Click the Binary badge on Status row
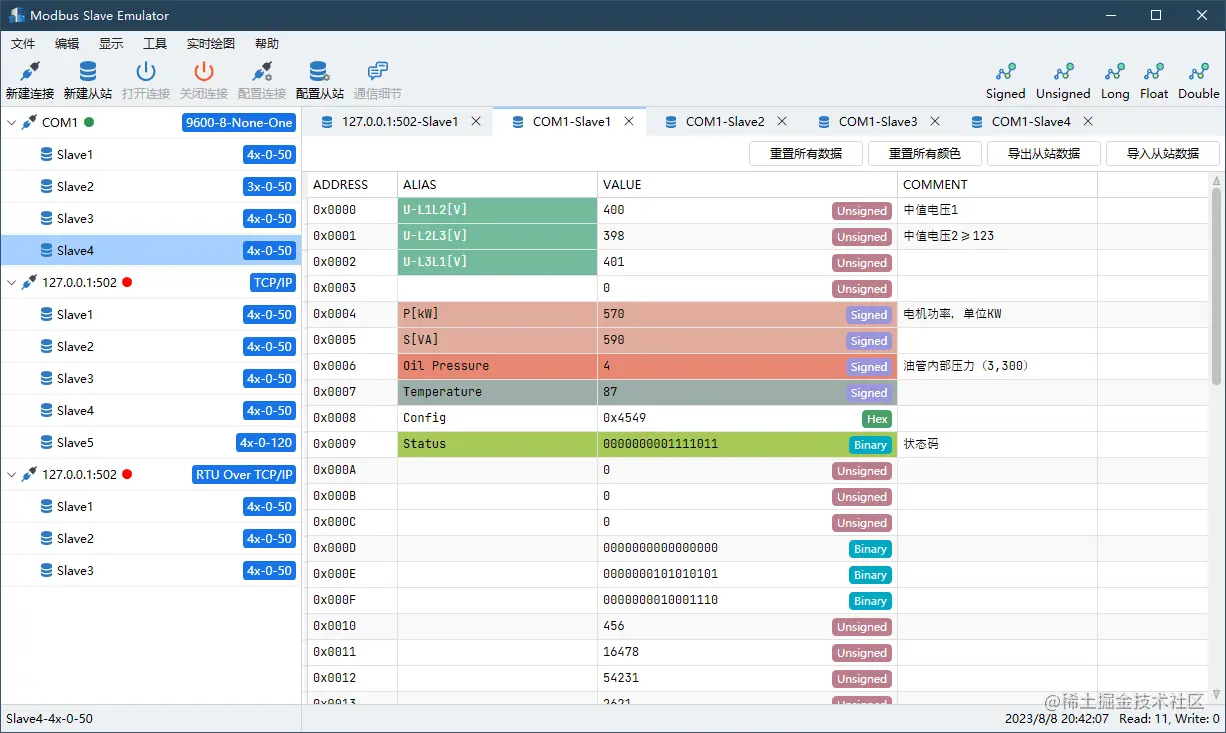 tap(870, 445)
